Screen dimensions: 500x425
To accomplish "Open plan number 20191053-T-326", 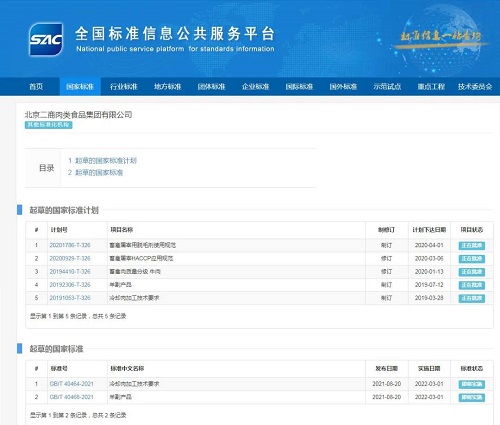I will coord(70,298).
